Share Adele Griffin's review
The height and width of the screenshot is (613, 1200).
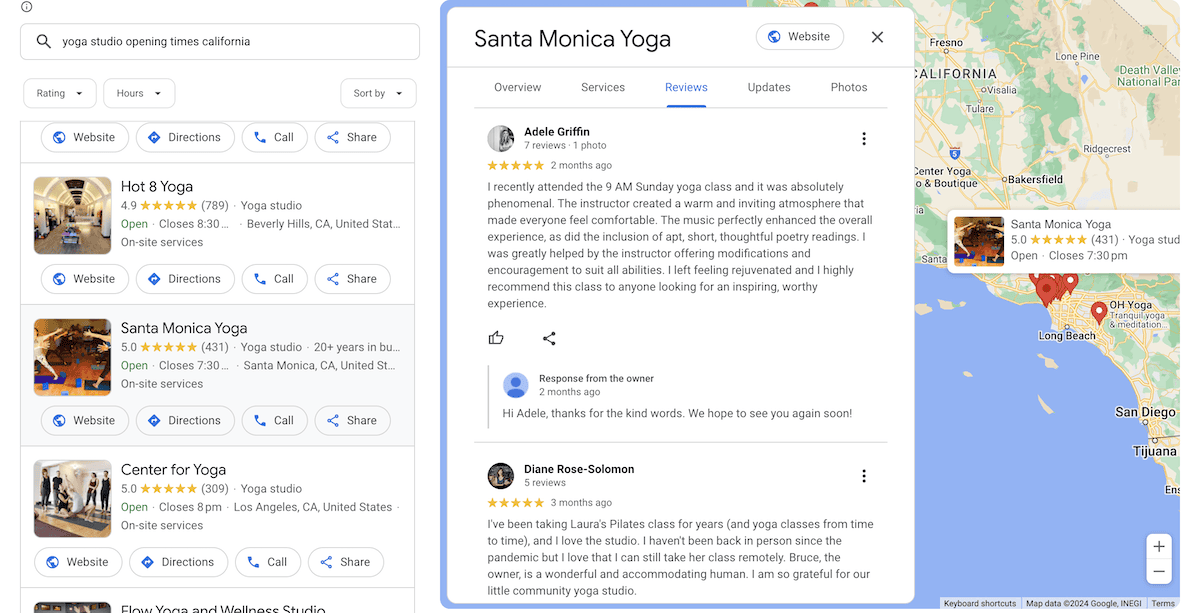click(549, 338)
